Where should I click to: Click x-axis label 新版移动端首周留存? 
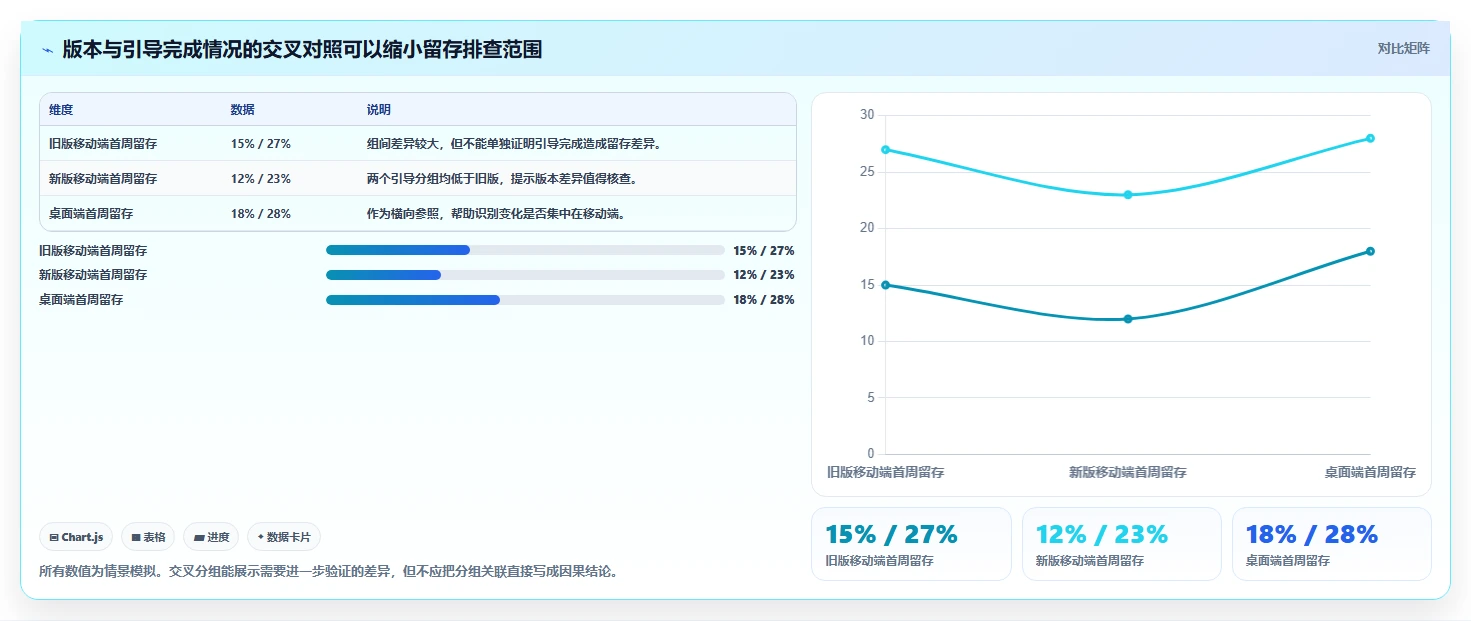[x=1128, y=472]
